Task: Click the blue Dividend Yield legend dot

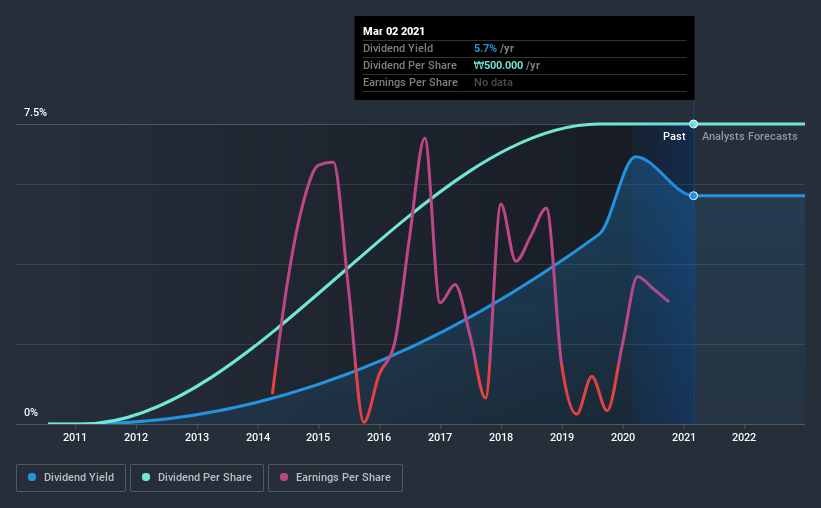Action: [32, 477]
